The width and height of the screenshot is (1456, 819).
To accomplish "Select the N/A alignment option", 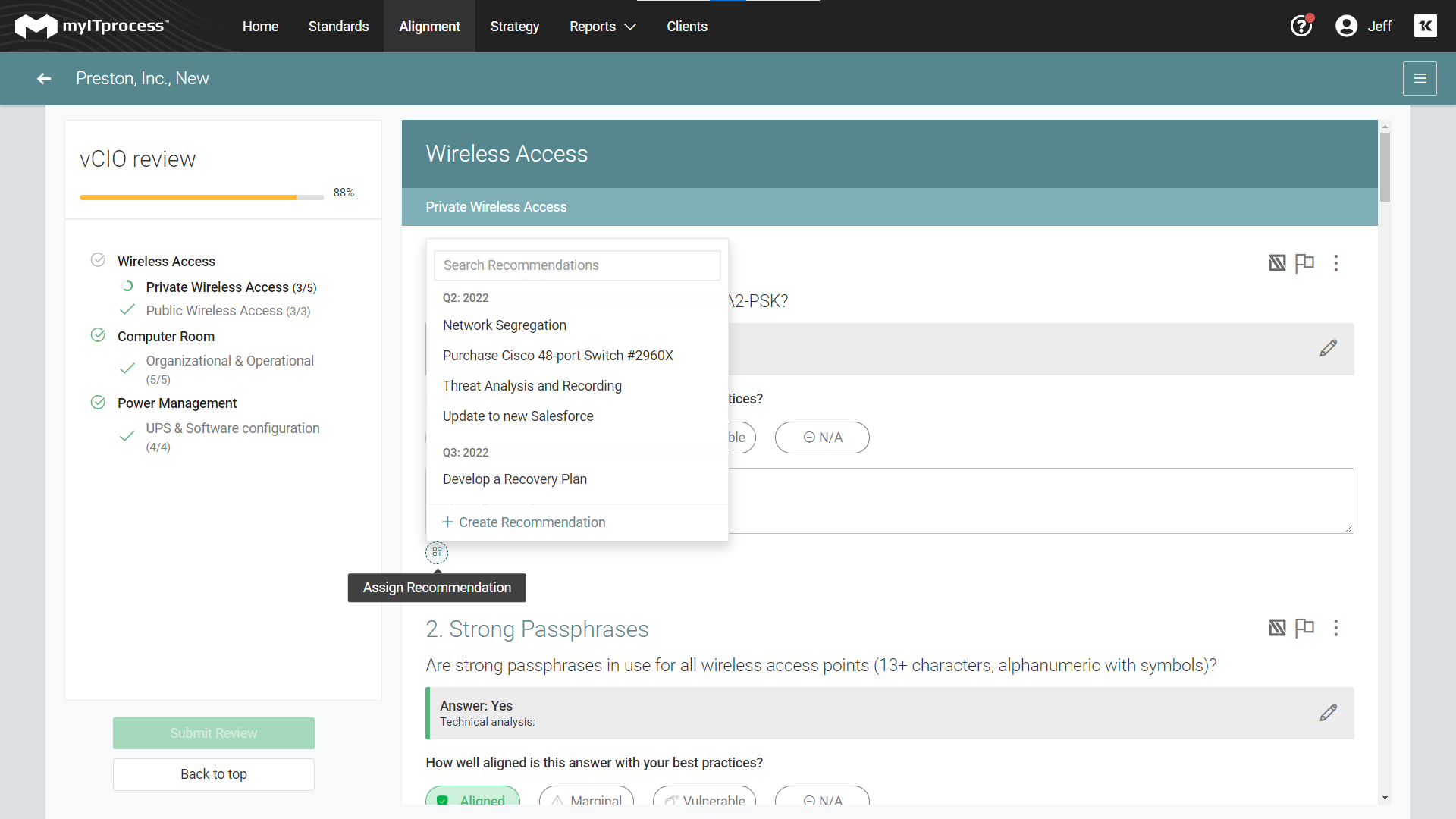I will pyautogui.click(x=822, y=438).
